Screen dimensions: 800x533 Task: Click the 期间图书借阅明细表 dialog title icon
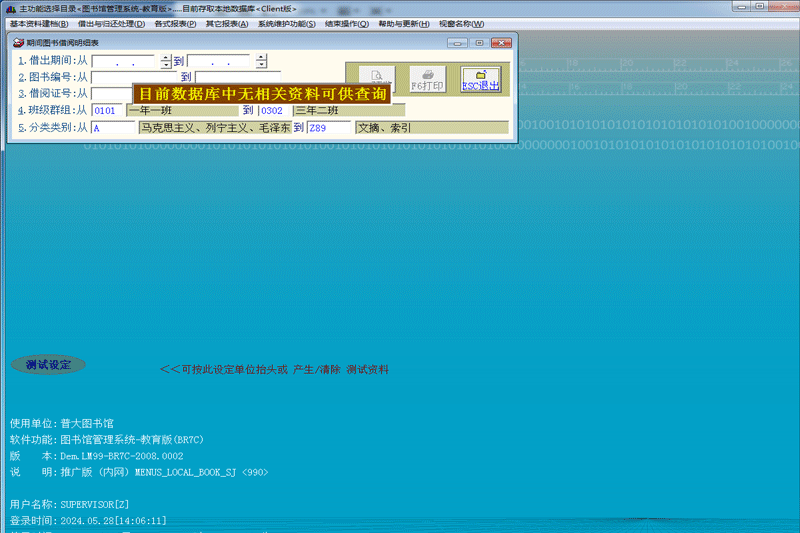click(18, 43)
